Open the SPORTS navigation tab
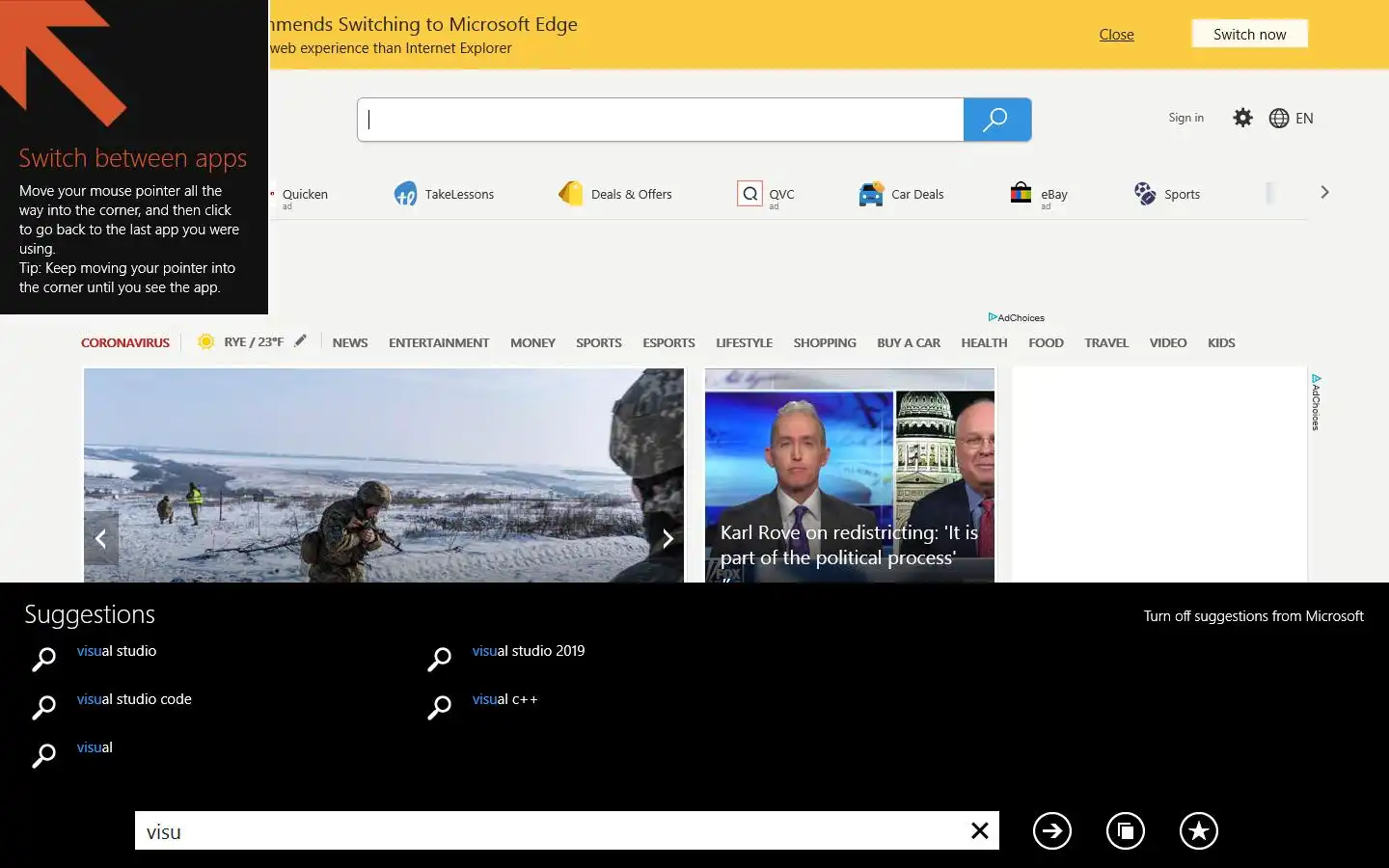The width and height of the screenshot is (1389, 868). (598, 342)
